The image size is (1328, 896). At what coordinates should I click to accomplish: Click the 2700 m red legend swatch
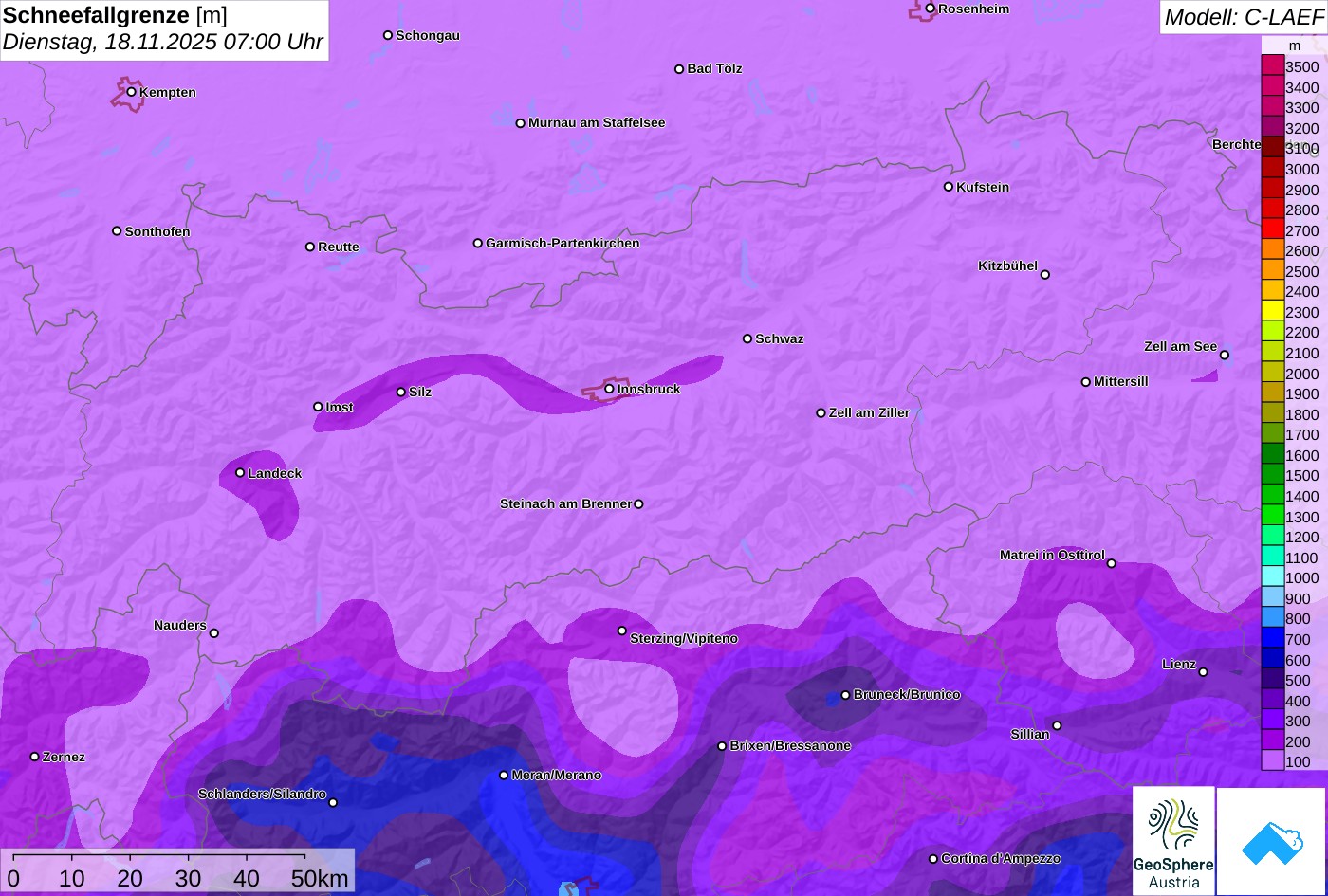tap(1272, 229)
